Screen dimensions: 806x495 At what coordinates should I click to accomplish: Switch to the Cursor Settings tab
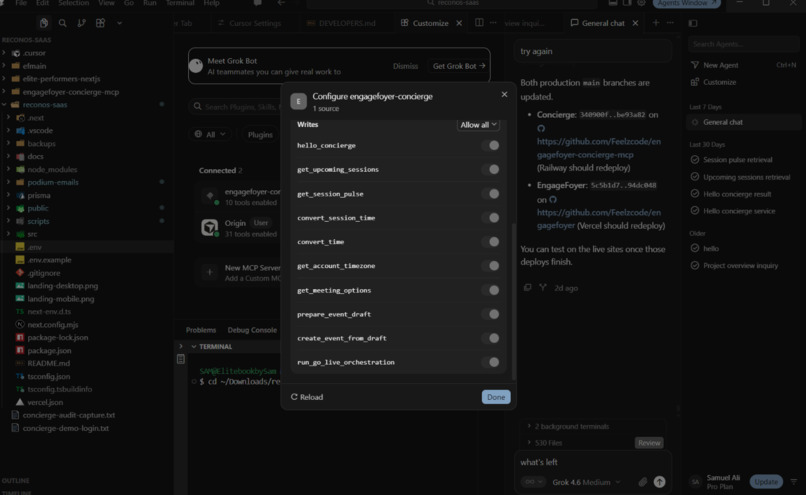coord(249,23)
